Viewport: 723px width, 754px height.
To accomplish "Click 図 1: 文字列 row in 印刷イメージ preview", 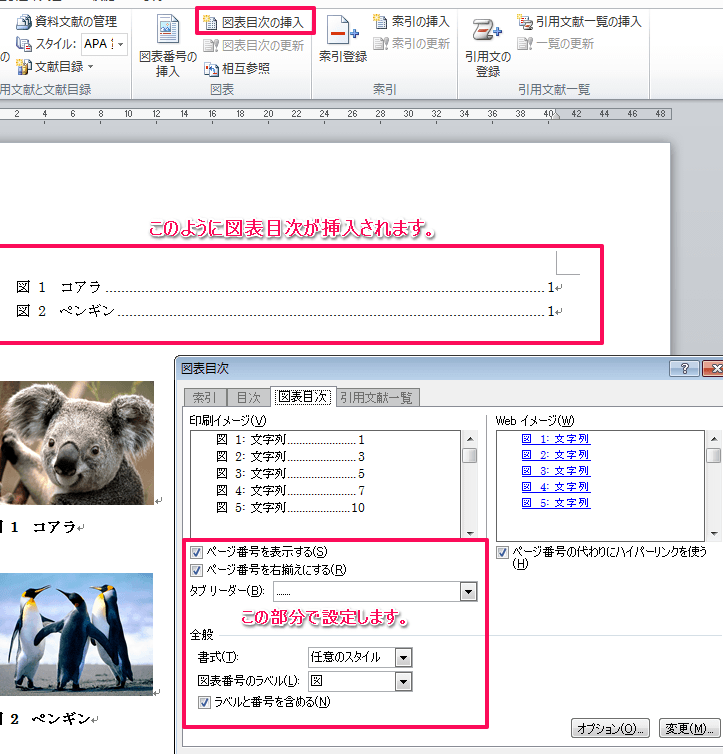I will point(290,440).
